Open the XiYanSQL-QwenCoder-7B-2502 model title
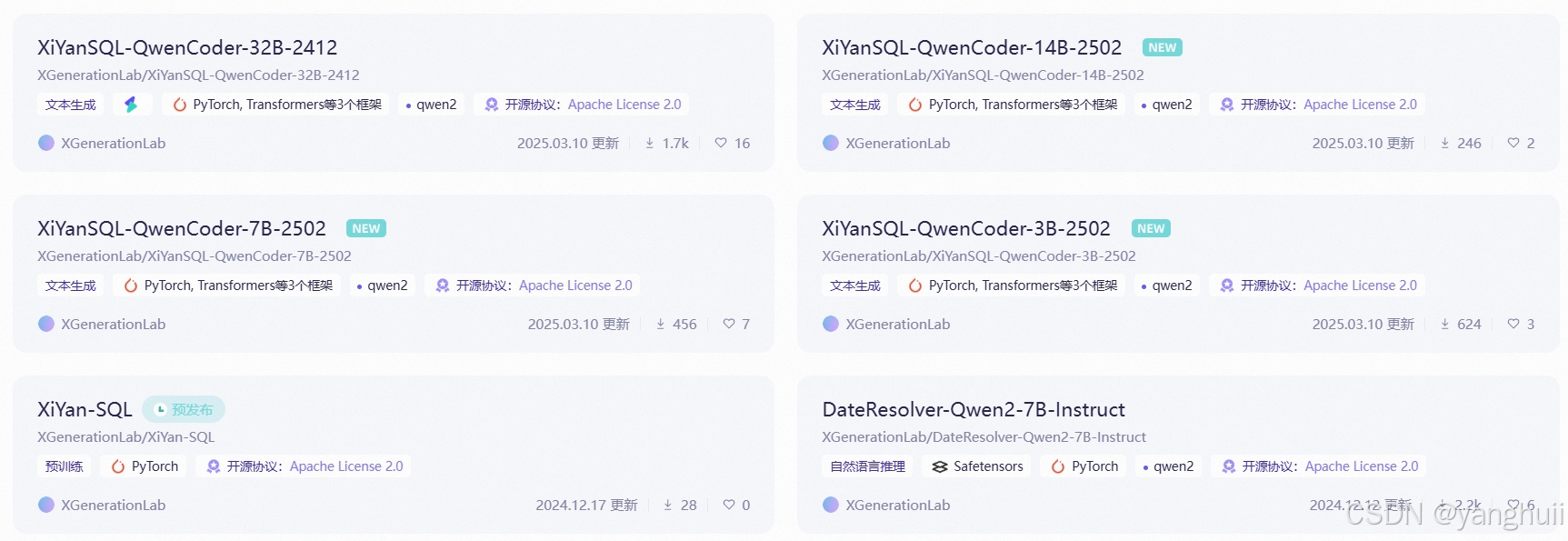Image resolution: width=1568 pixels, height=541 pixels. tap(182, 228)
